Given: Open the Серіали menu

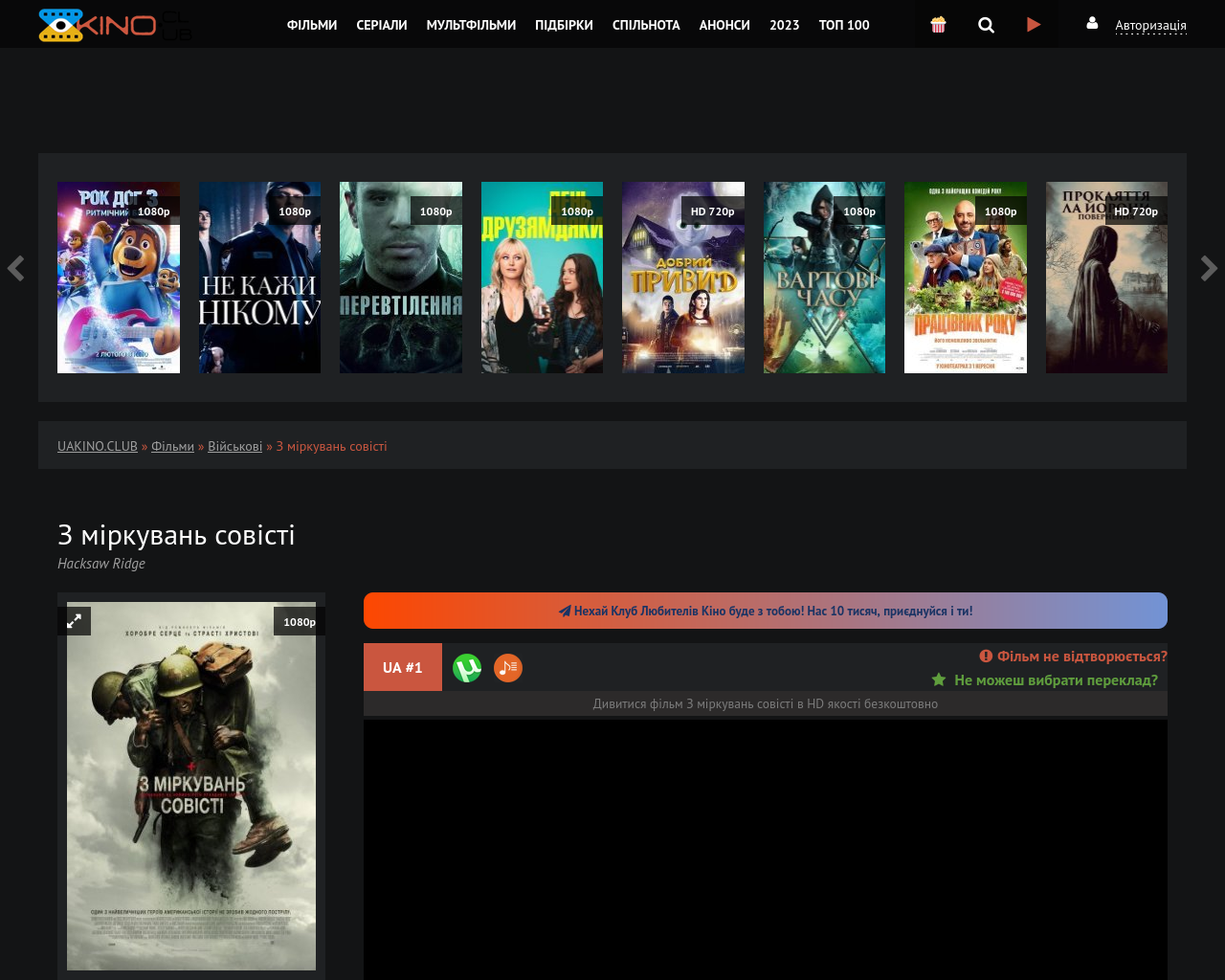Looking at the screenshot, I should click(x=382, y=25).
